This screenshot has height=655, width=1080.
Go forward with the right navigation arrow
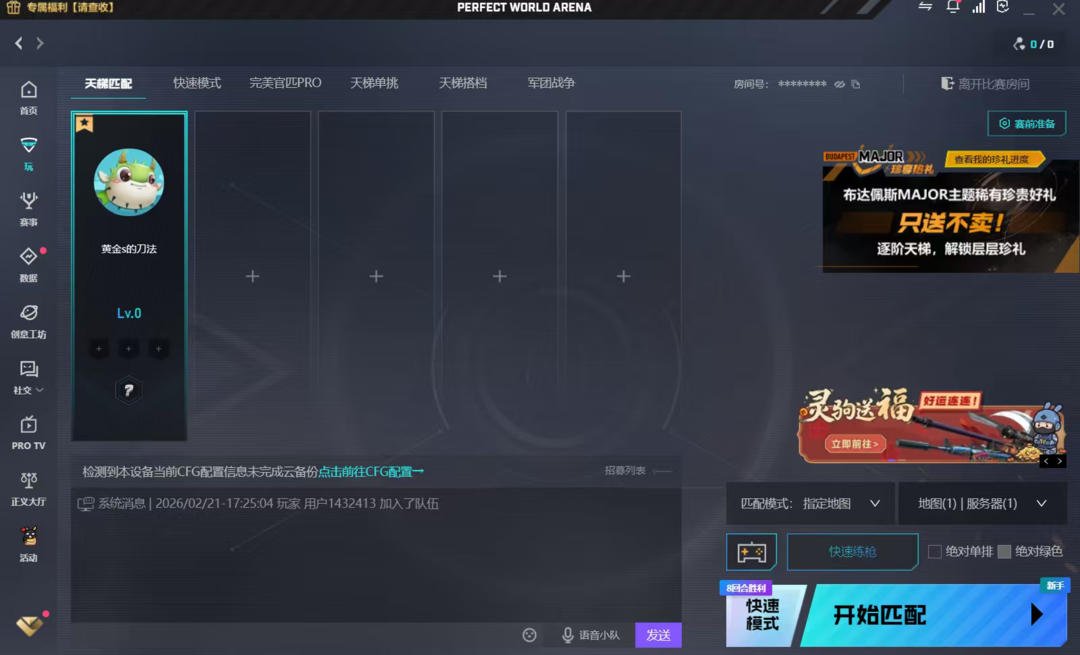pyautogui.click(x=40, y=43)
